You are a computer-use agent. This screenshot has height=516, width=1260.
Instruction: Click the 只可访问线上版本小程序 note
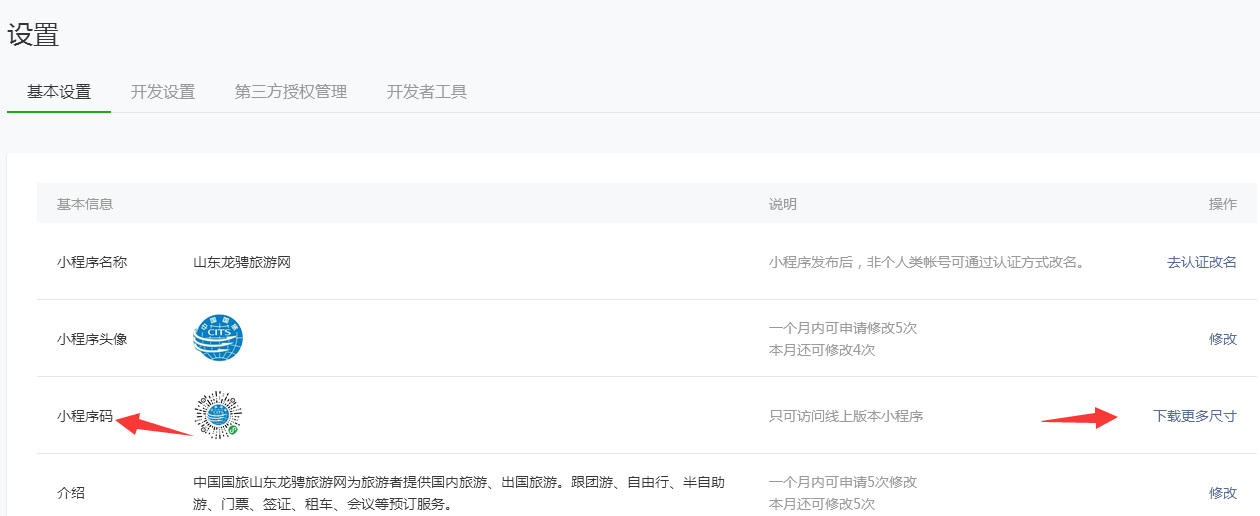(846, 416)
